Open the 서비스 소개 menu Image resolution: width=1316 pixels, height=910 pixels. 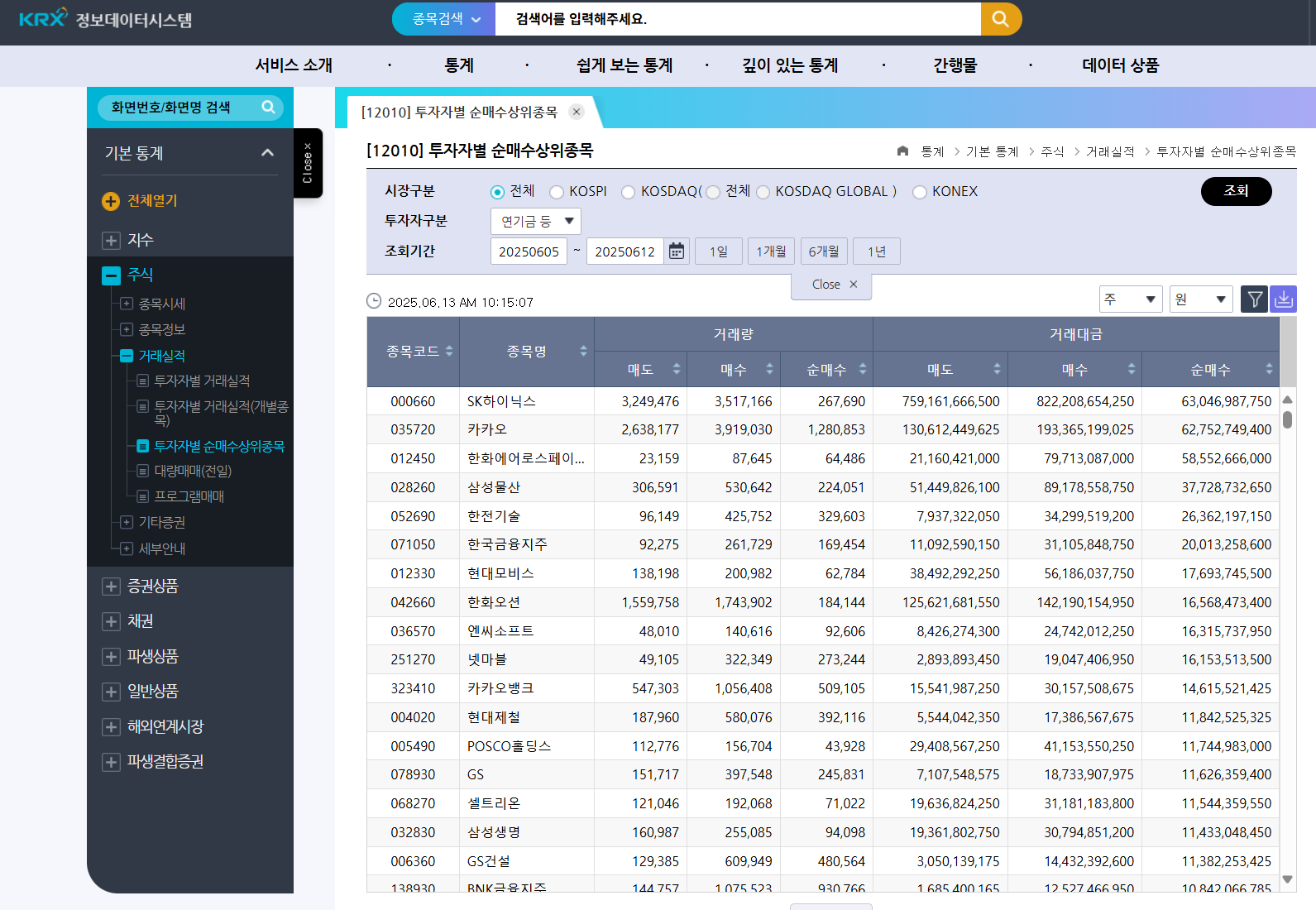[294, 65]
